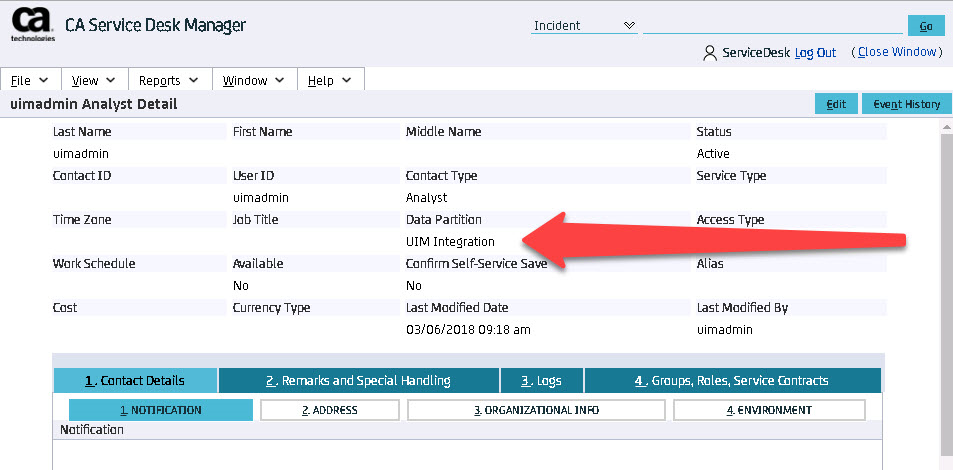953x470 pixels.
Task: Click the Log Out link
Action: (815, 53)
